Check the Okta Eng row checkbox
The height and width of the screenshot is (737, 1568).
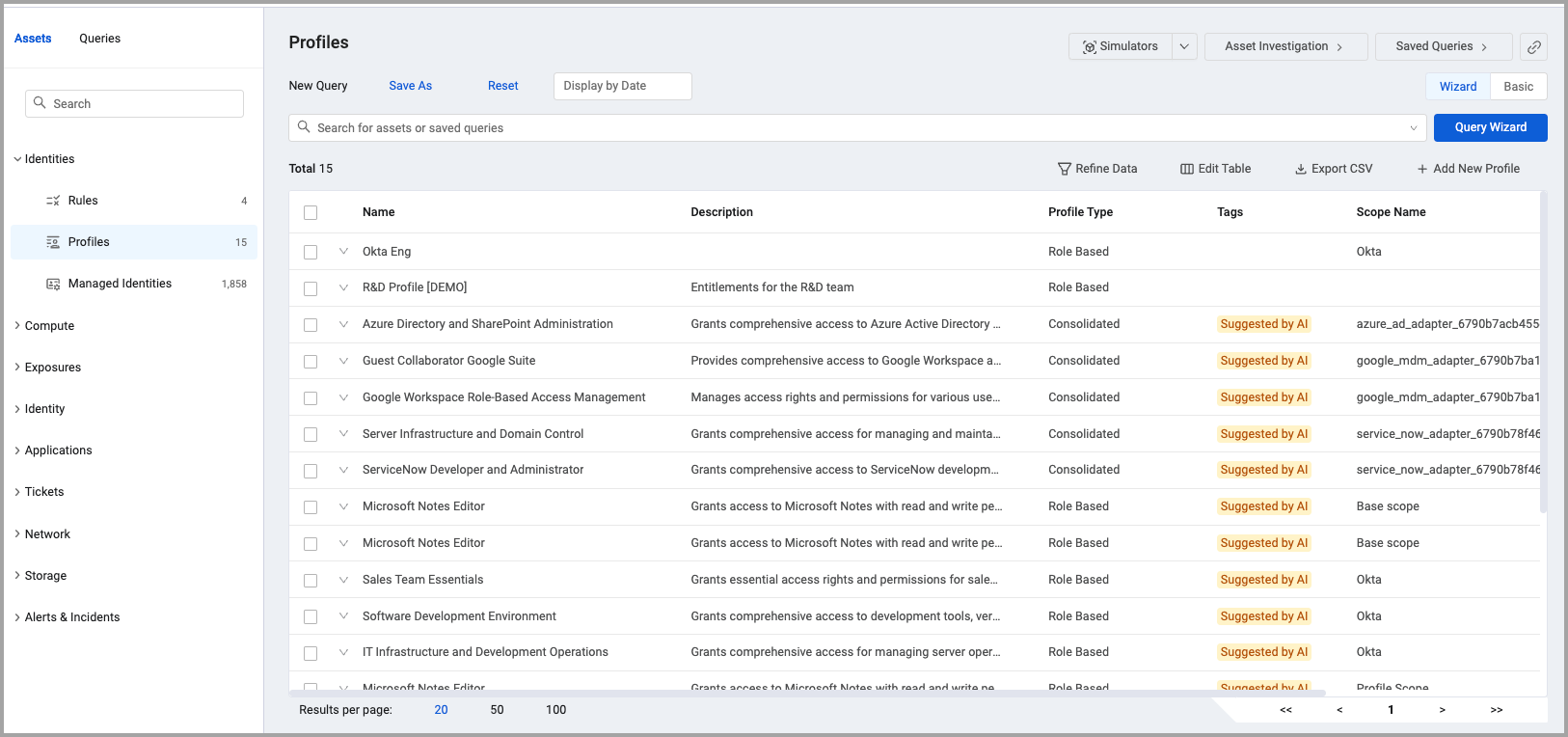[311, 252]
